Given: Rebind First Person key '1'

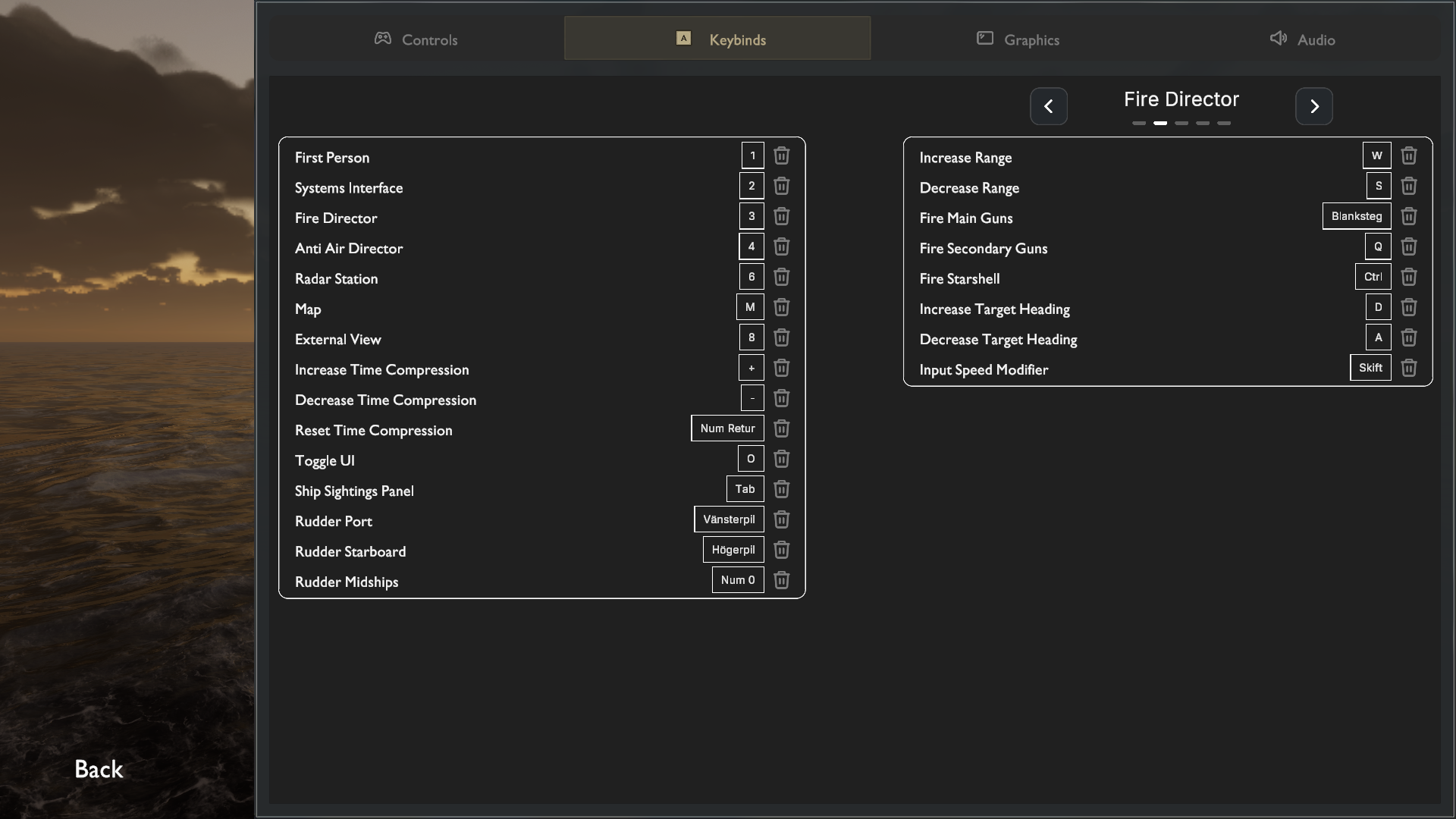Looking at the screenshot, I should [752, 155].
